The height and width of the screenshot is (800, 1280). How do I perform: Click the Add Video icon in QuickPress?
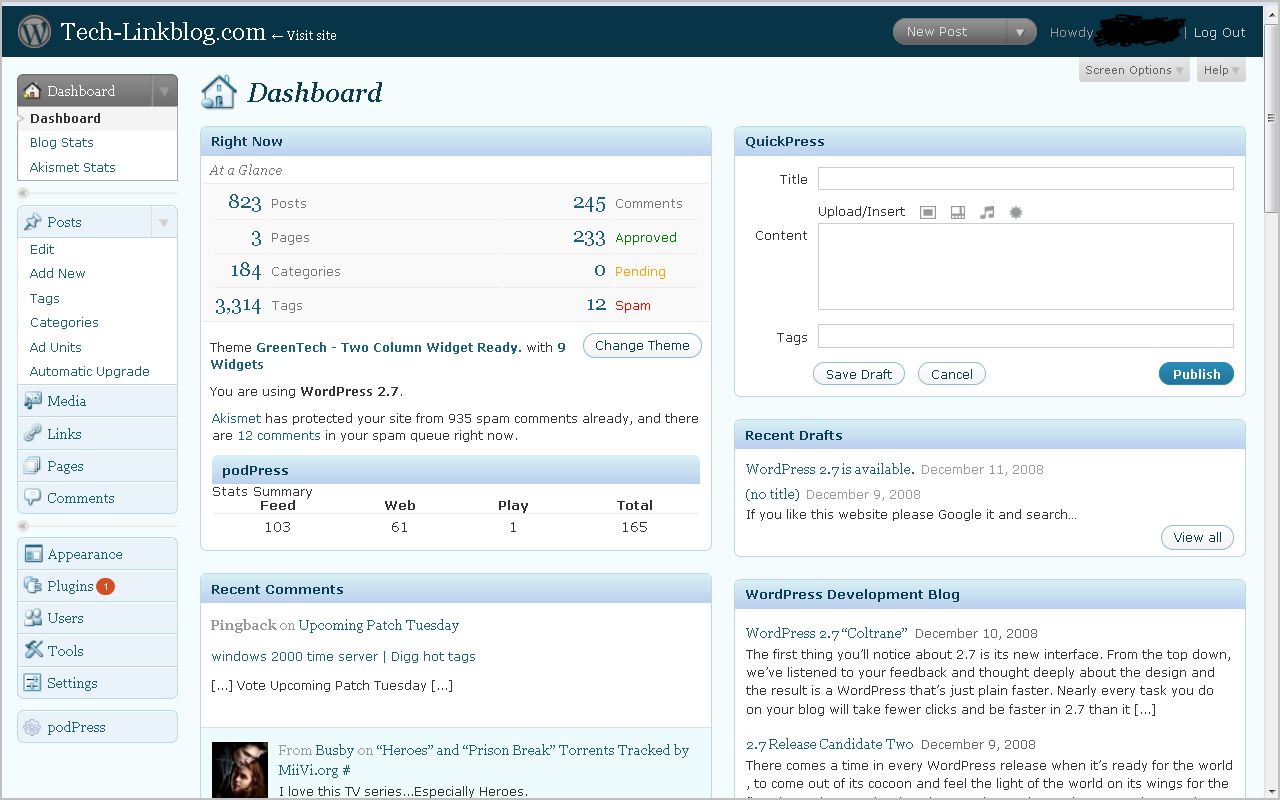[958, 212]
